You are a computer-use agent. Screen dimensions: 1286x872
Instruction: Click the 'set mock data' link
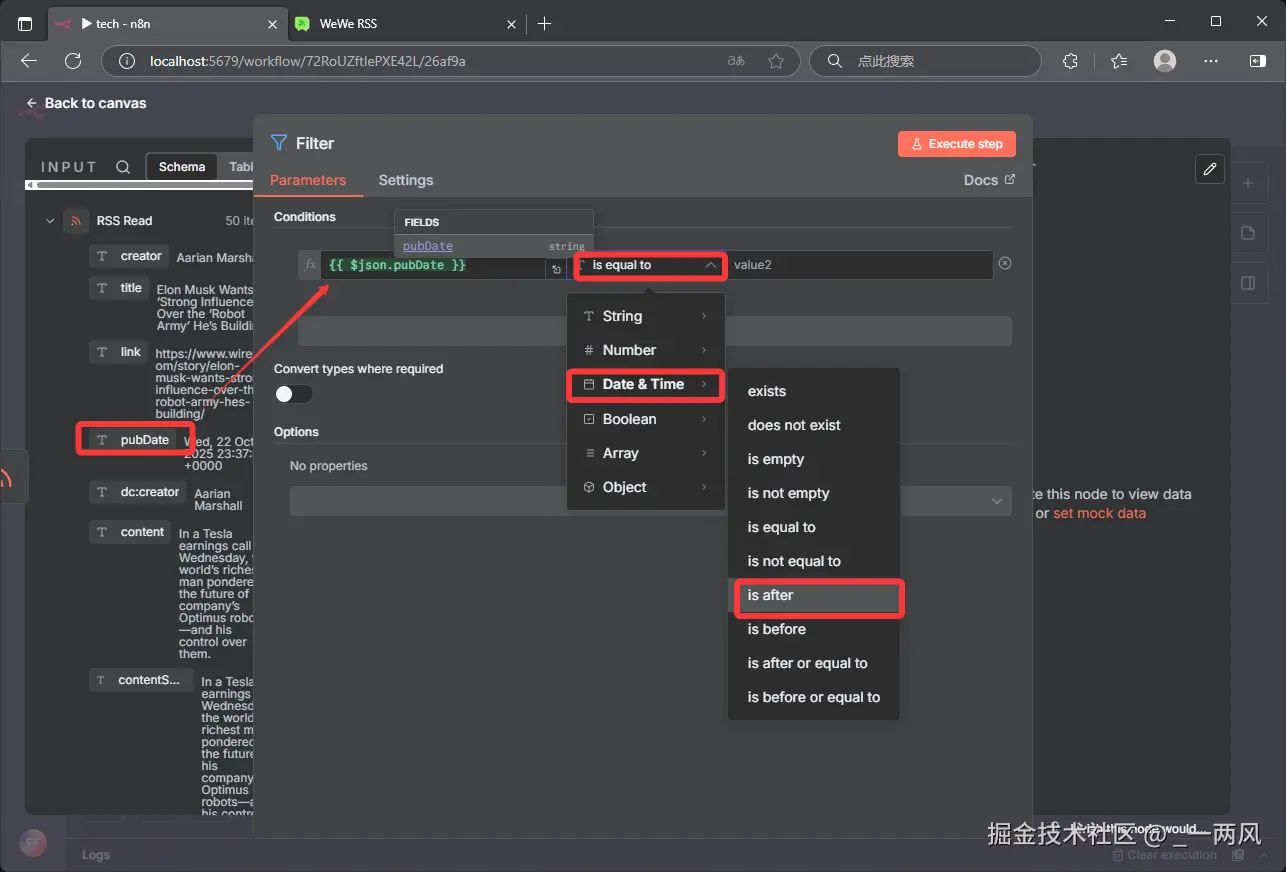click(1099, 513)
